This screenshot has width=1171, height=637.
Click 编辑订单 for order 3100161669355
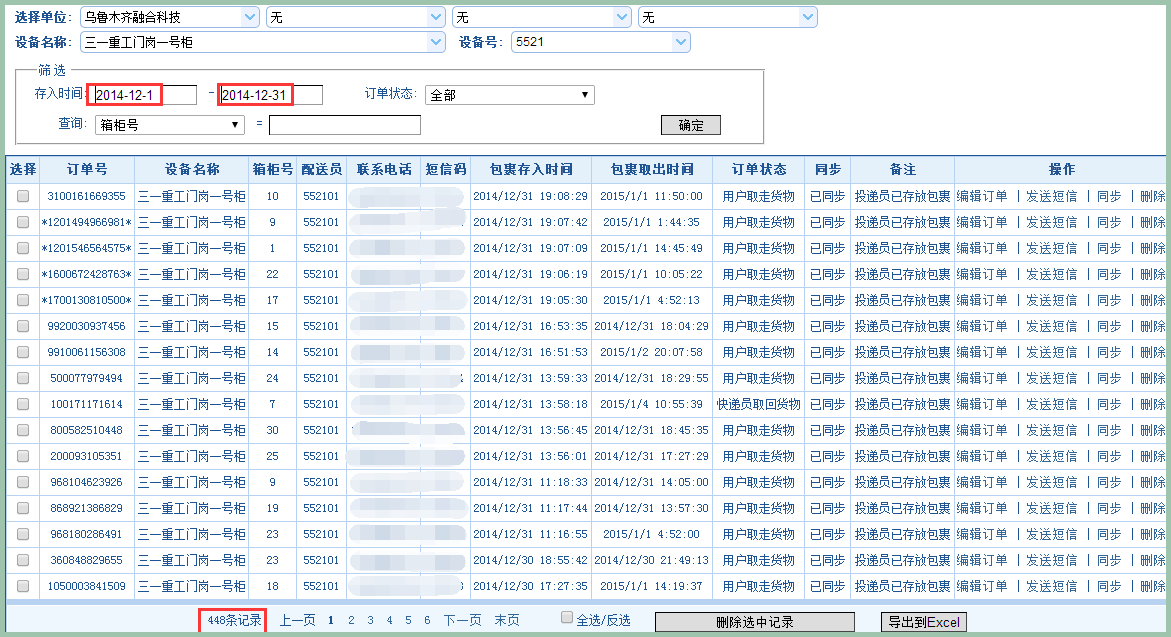pyautogui.click(x=982, y=197)
